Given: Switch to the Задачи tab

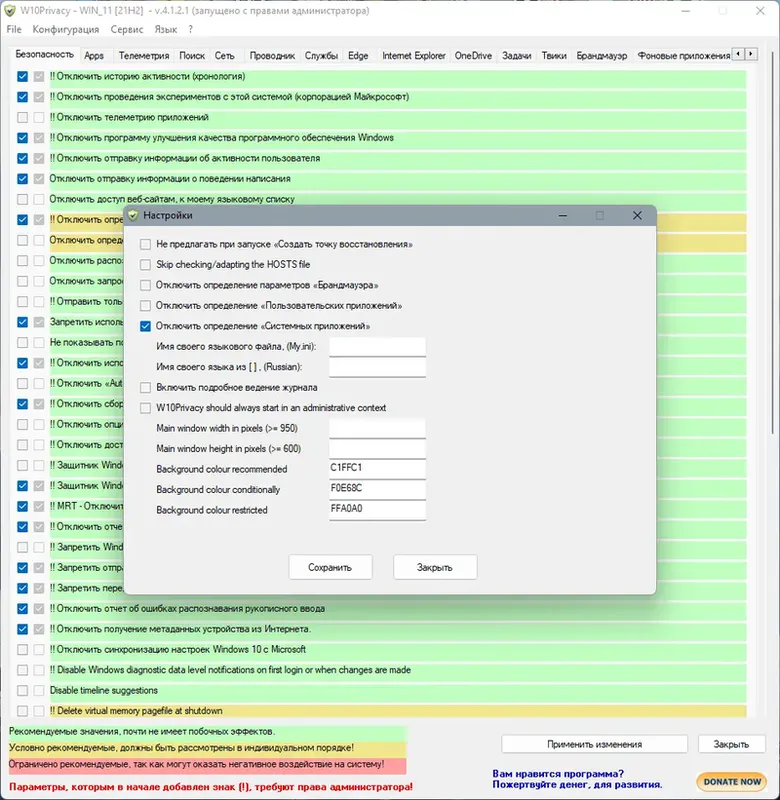Looking at the screenshot, I should pos(516,56).
